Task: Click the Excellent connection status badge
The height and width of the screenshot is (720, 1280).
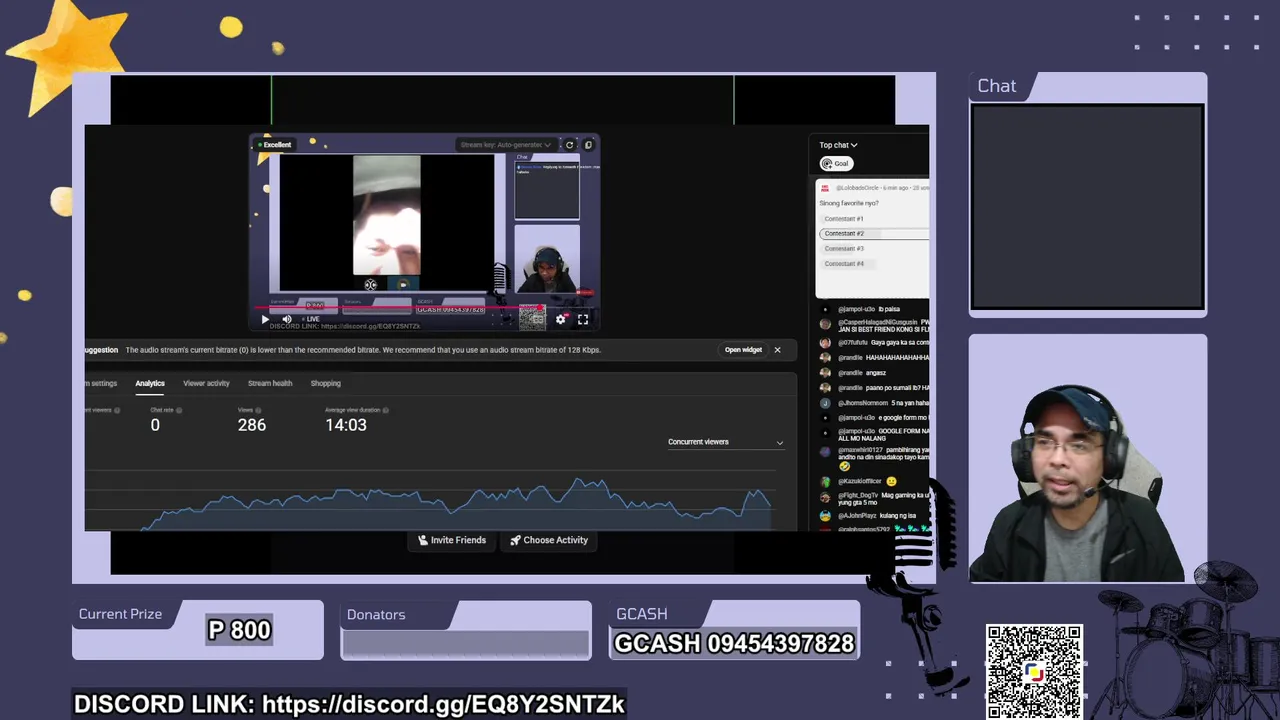Action: [274, 145]
